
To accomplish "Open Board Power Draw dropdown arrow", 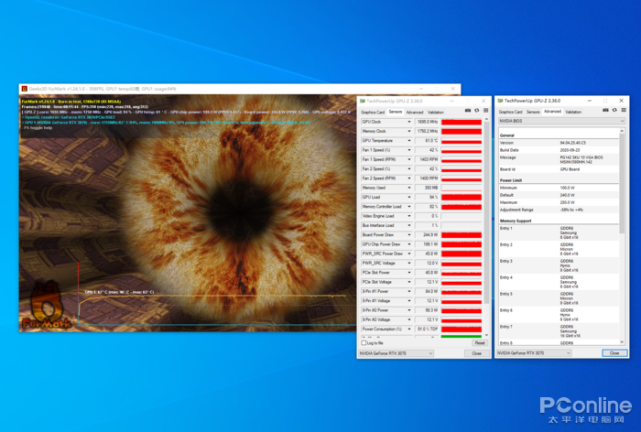I will click(x=409, y=235).
